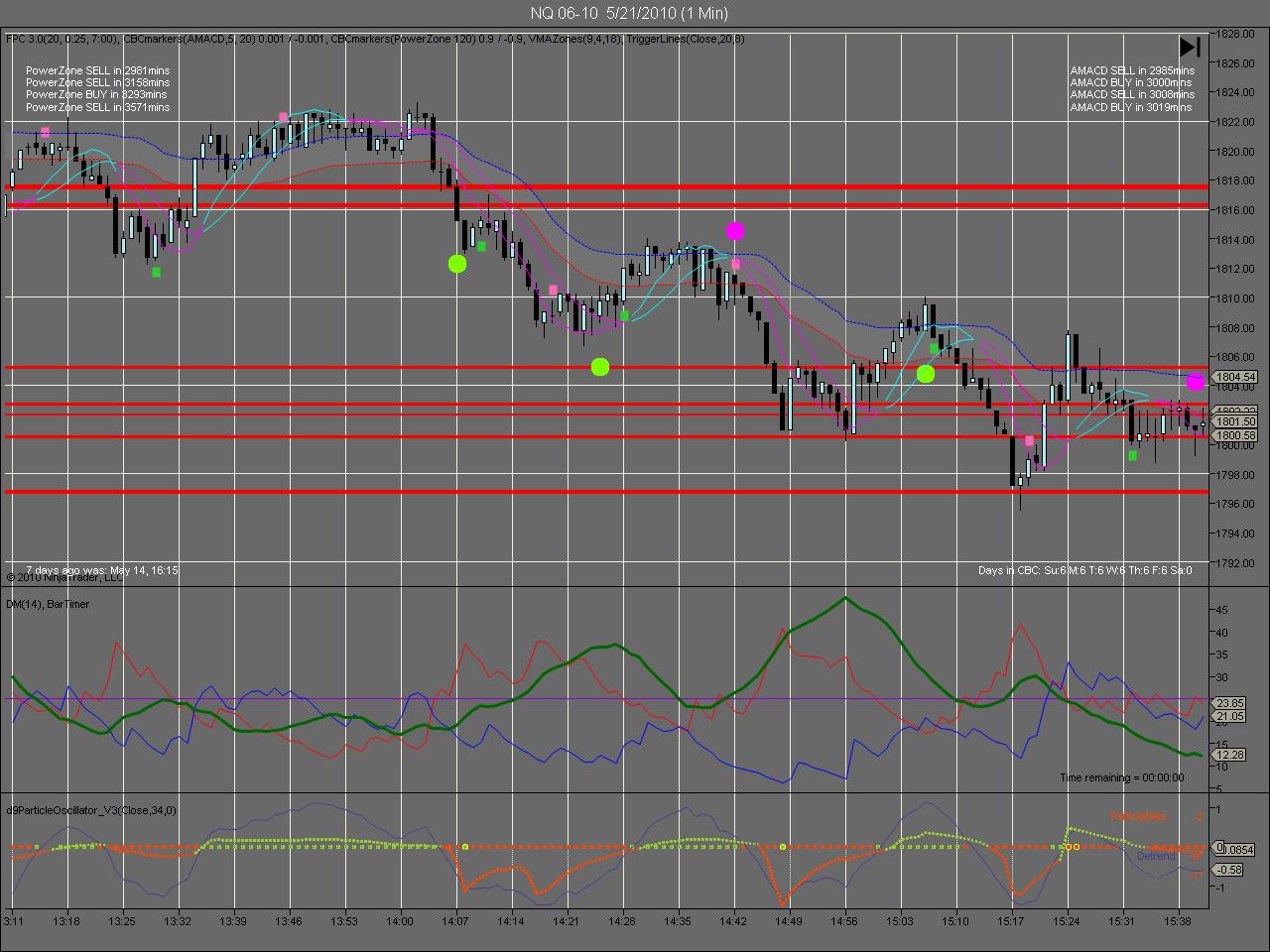Image resolution: width=1270 pixels, height=952 pixels.
Task: Click the 1828.00 price axis label
Action: tap(1237, 34)
